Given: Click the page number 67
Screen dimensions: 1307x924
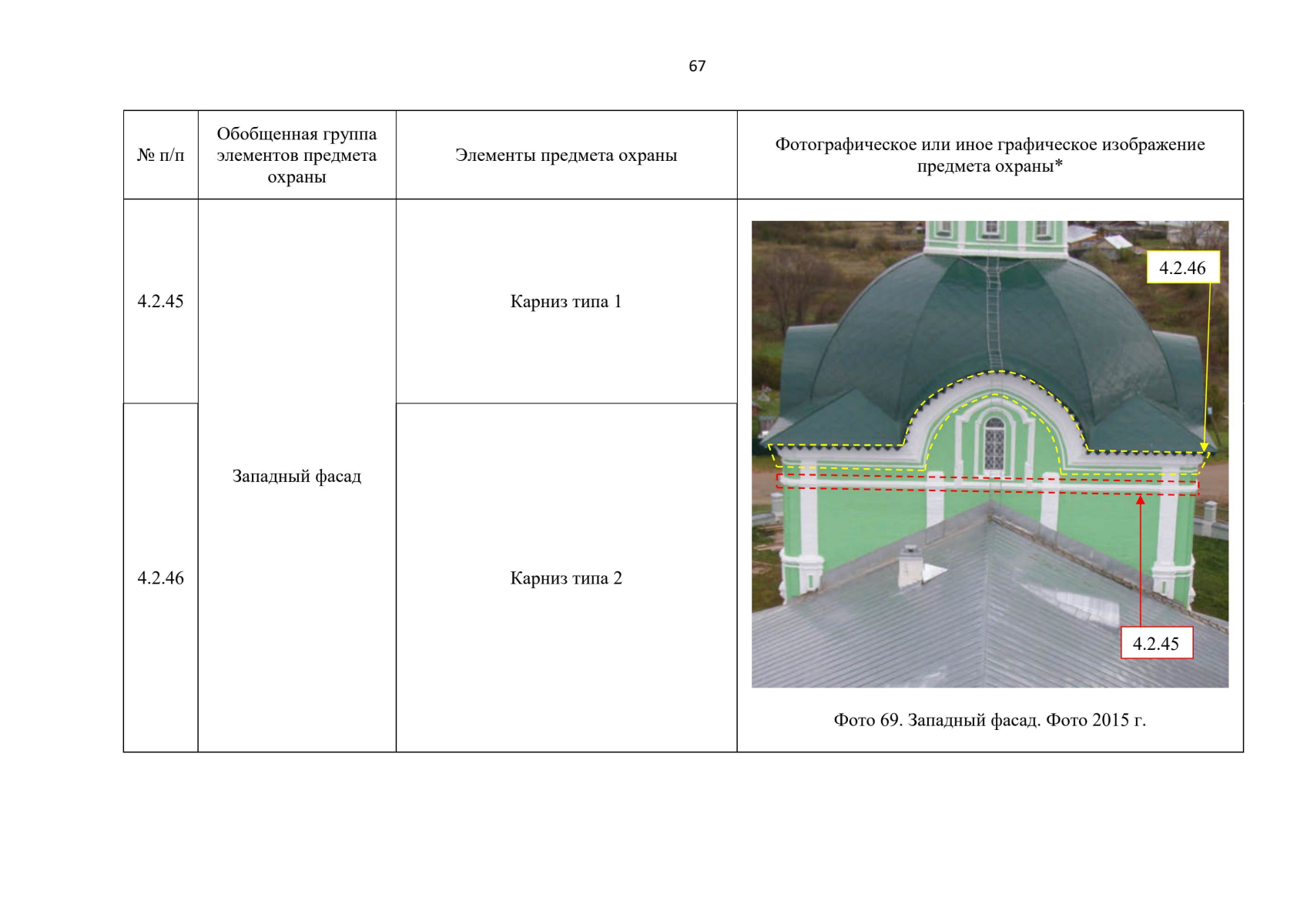Looking at the screenshot, I should (x=696, y=66).
